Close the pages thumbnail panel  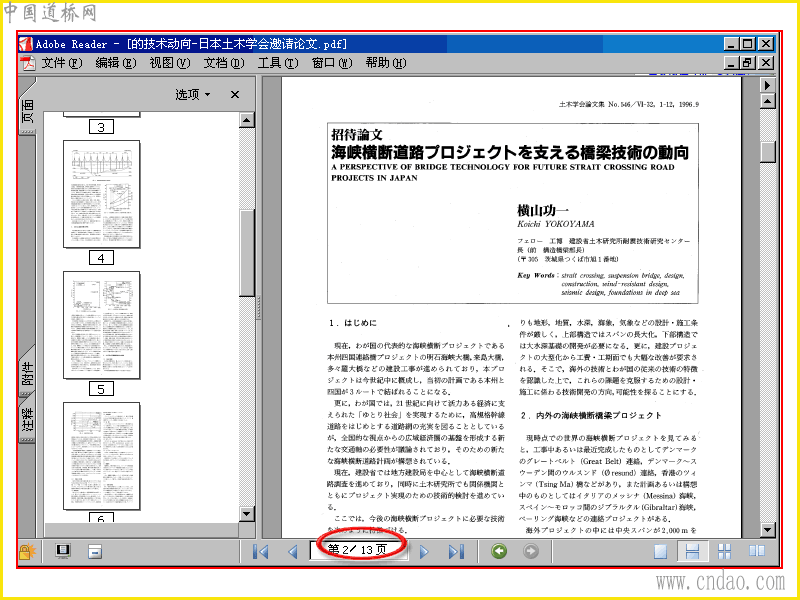(x=235, y=94)
